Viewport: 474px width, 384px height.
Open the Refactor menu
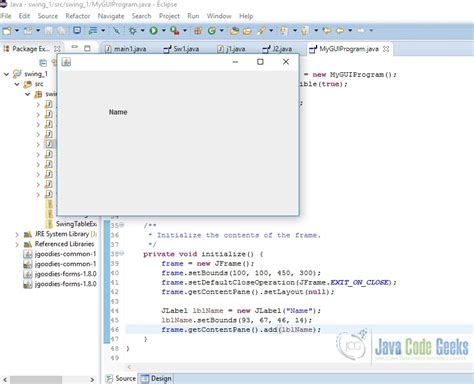click(78, 16)
